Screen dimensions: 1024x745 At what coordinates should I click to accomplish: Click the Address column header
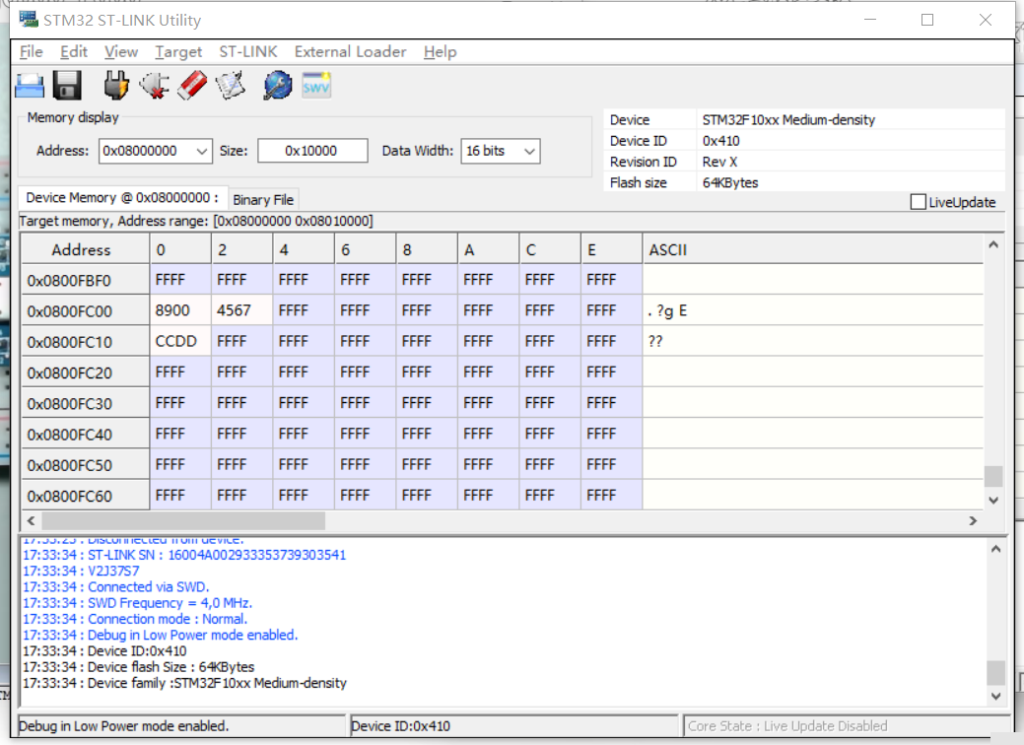point(86,249)
